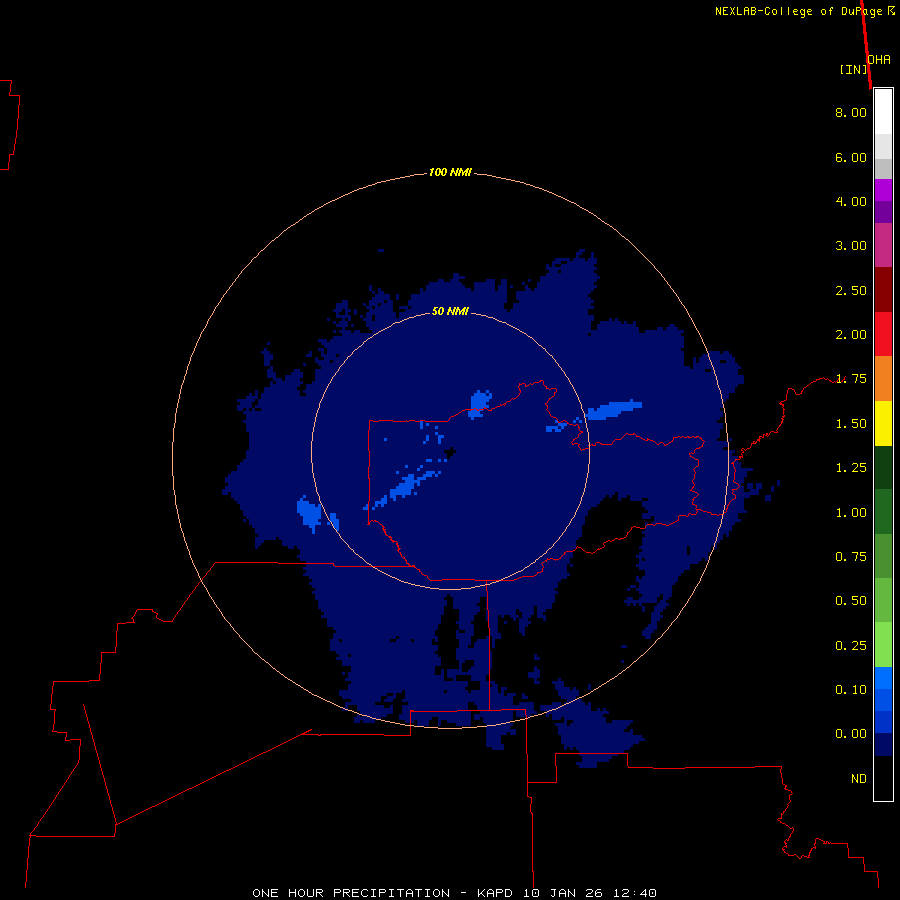Pick the yellow 1.50 color swatch
This screenshot has height=900, width=900.
[883, 423]
